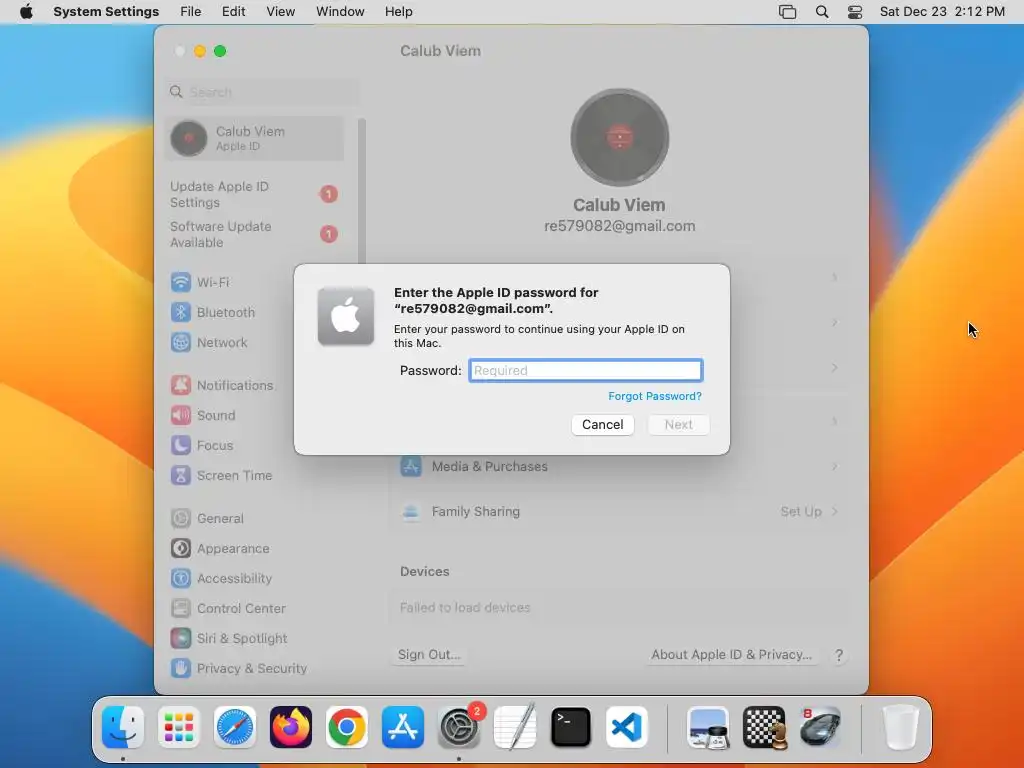
Task: Click the Focus moon icon
Action: [x=181, y=445]
